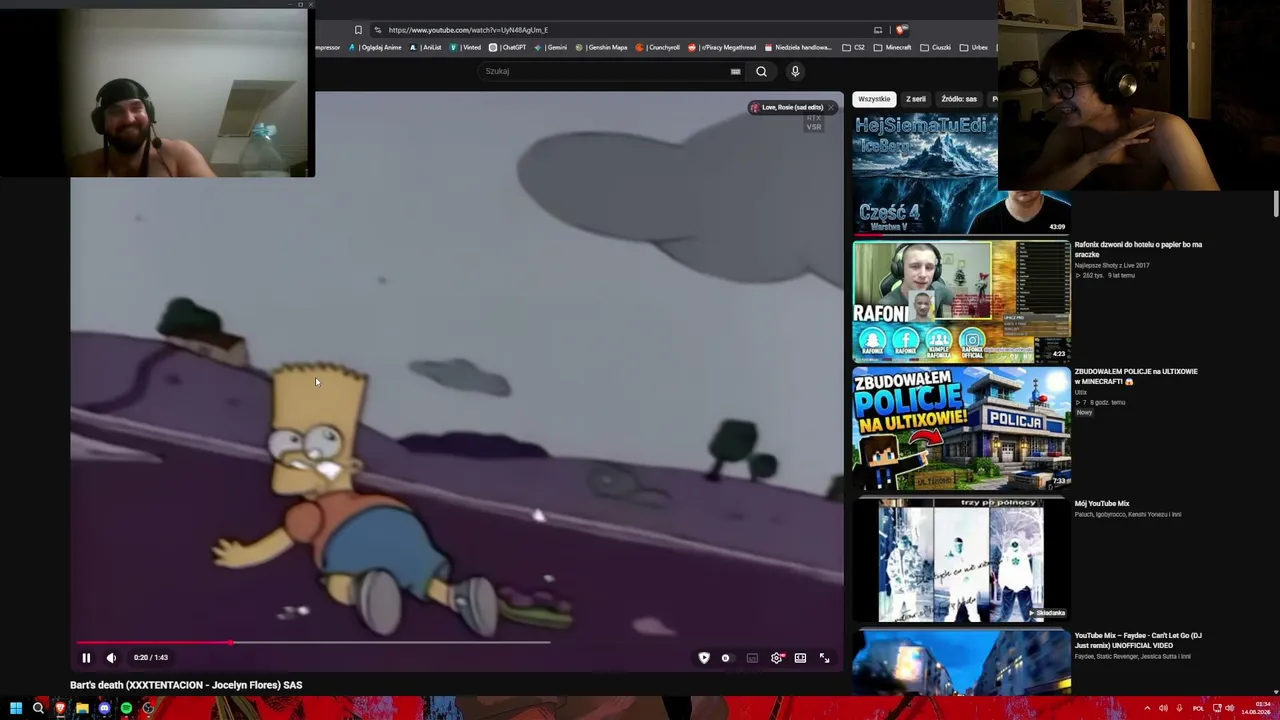1280x720 pixels.
Task: Click the video title "Bart's death" text
Action: coord(186,685)
